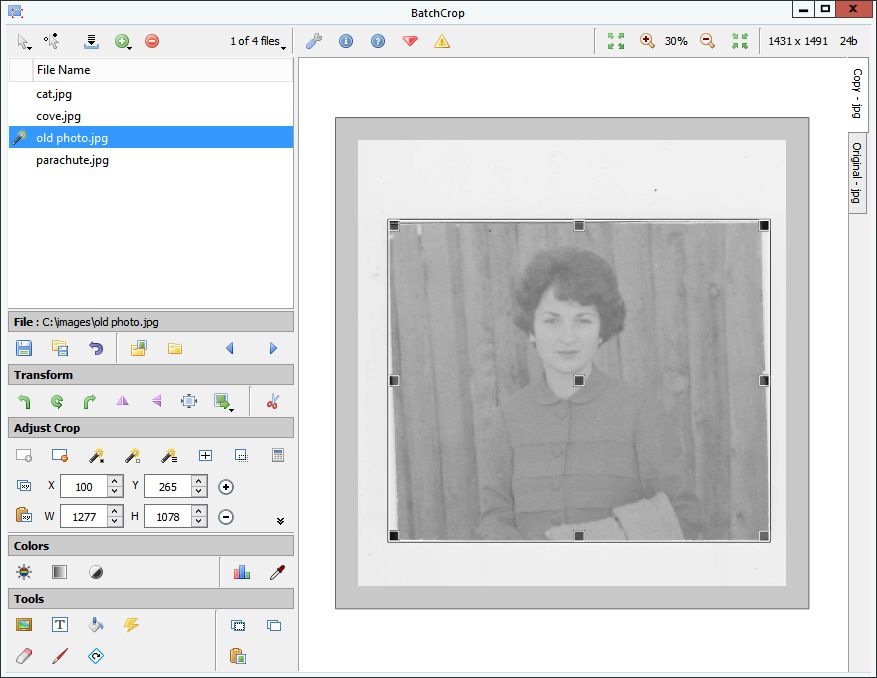Select cat.jpg in the file list
Viewport: 877px width, 678px height.
[x=54, y=94]
